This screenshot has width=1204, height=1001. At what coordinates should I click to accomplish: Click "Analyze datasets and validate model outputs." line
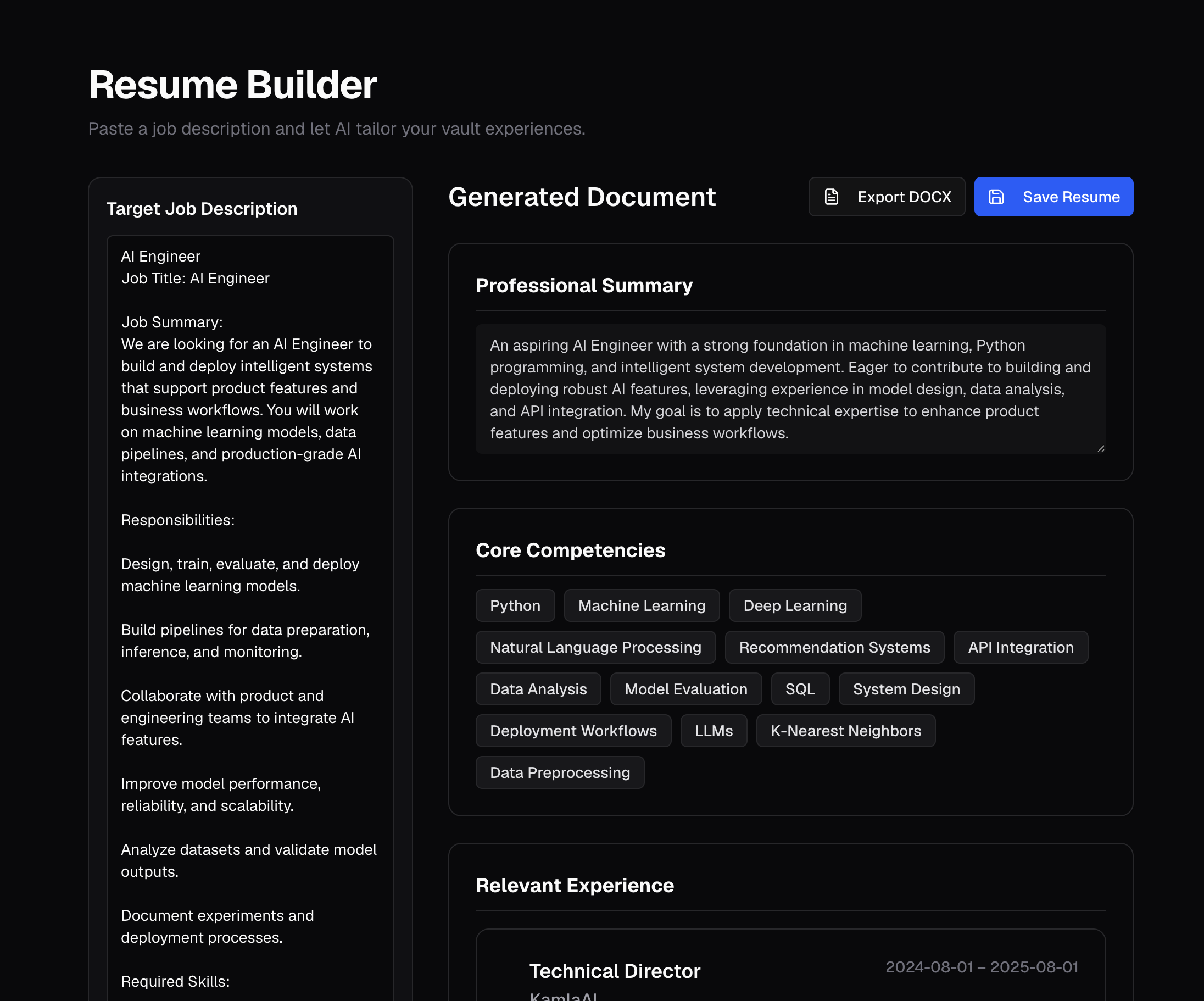(249, 861)
